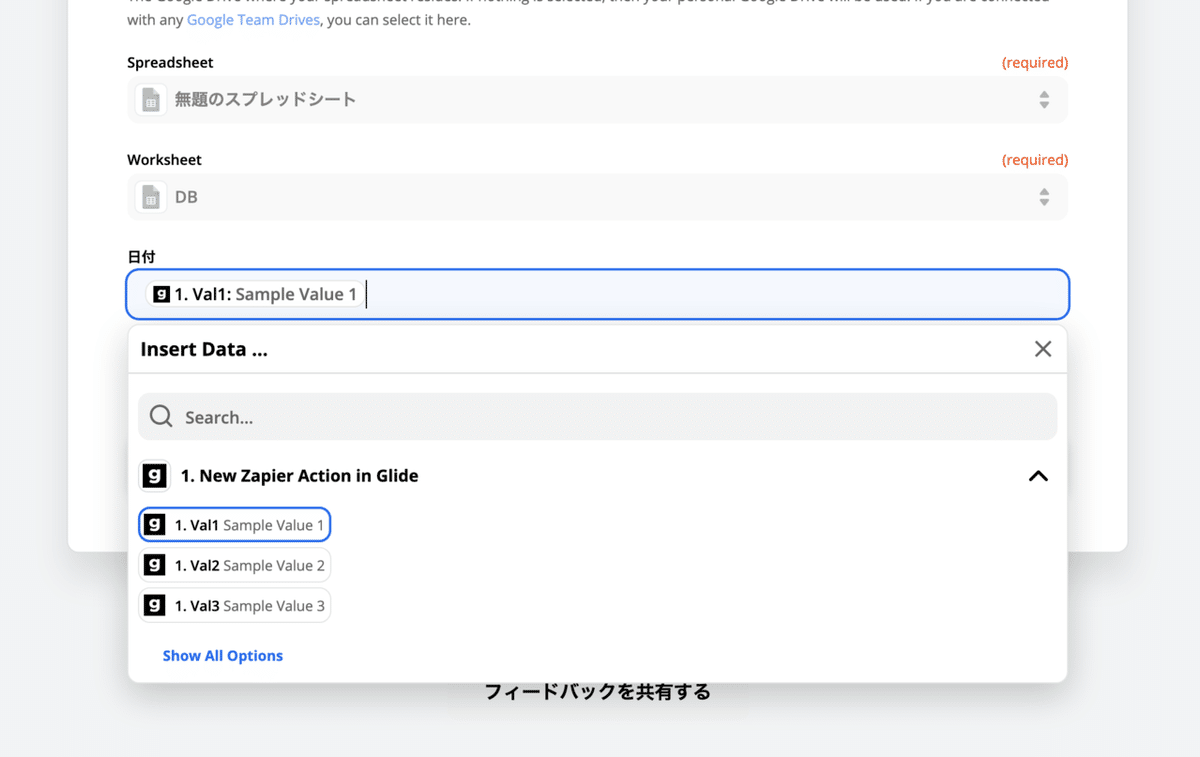Click the spreadsheet file icon in the Spreadsheet field
This screenshot has height=757, width=1200.
pyautogui.click(x=150, y=100)
